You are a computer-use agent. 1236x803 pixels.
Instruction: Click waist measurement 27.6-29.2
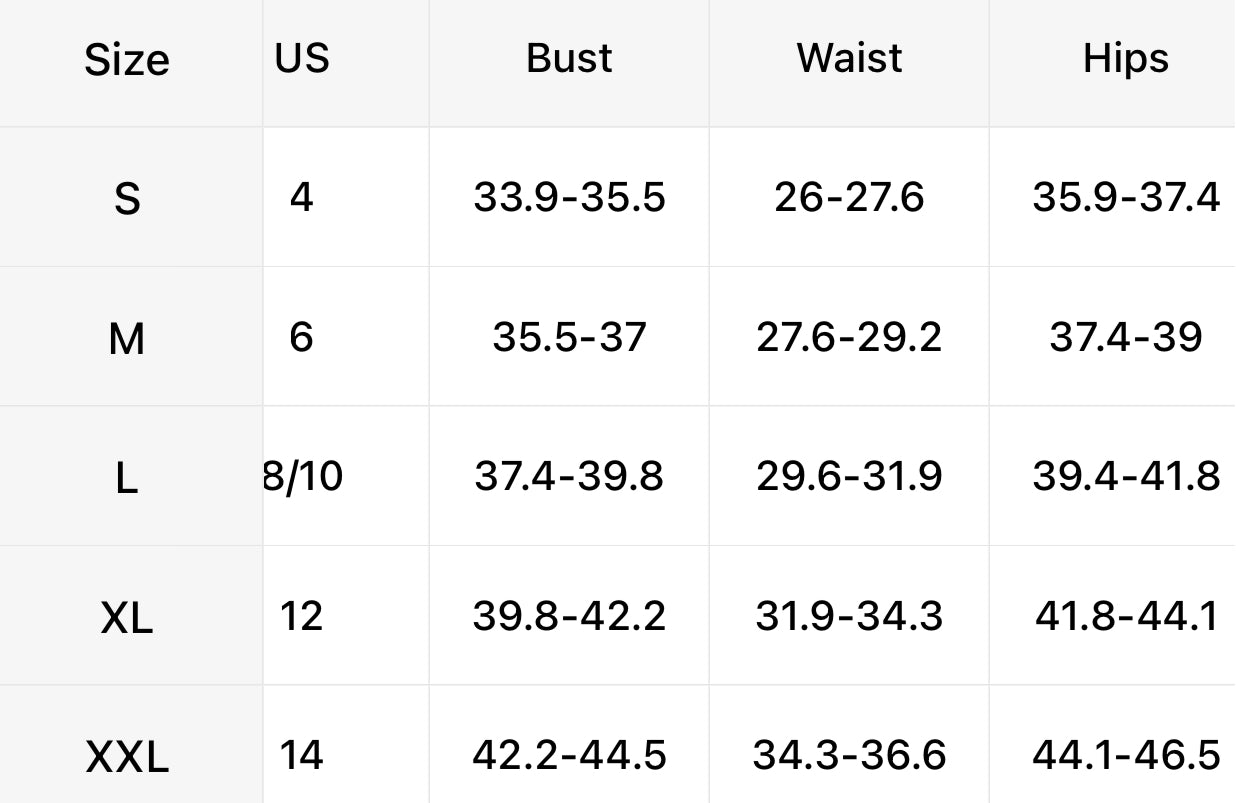849,337
